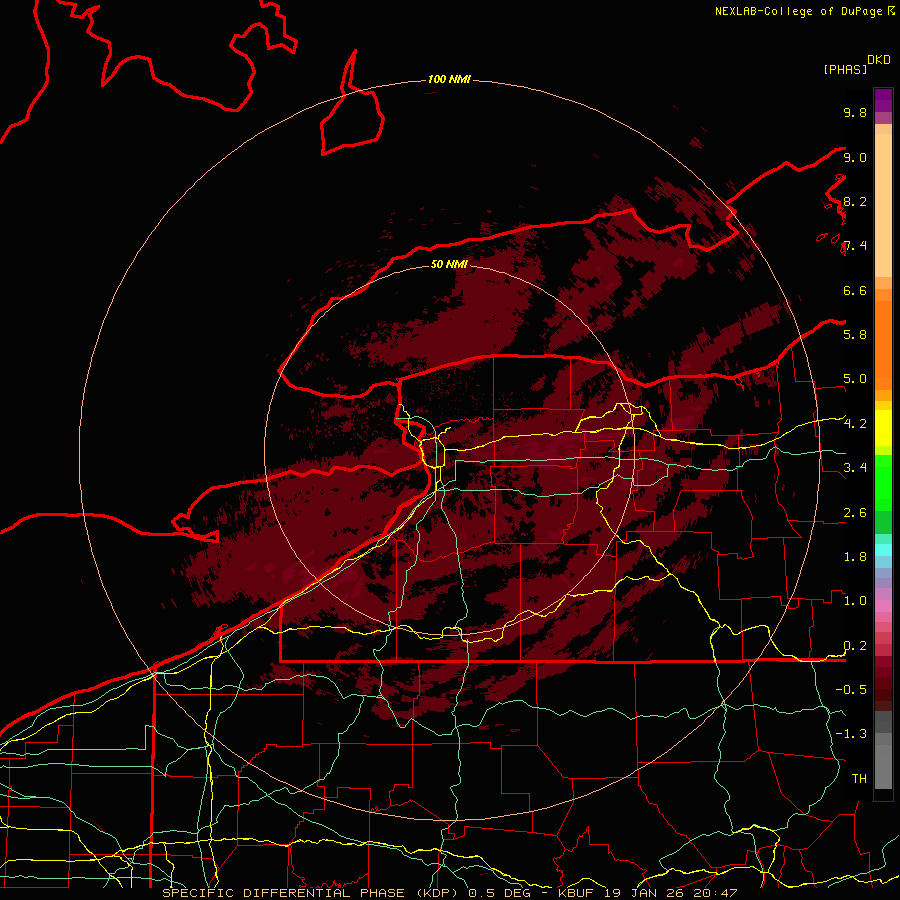Click the 1.0 color scale value
This screenshot has height=900, width=900.
pyautogui.click(x=855, y=601)
